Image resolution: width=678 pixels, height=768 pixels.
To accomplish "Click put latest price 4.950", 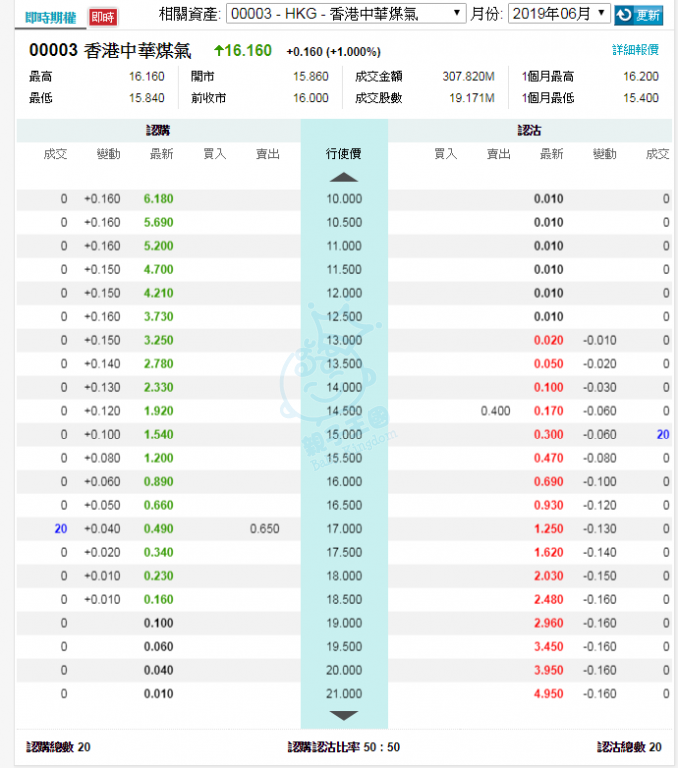I will (x=548, y=694).
